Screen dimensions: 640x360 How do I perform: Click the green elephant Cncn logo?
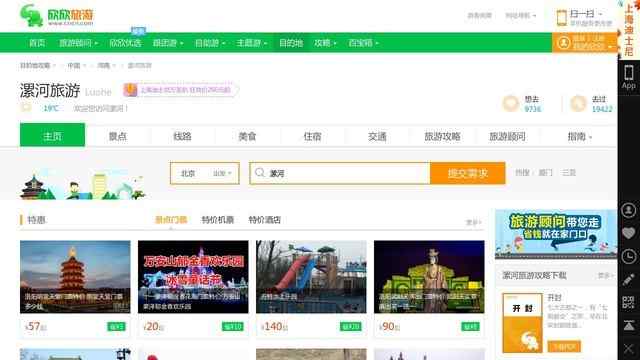point(31,16)
